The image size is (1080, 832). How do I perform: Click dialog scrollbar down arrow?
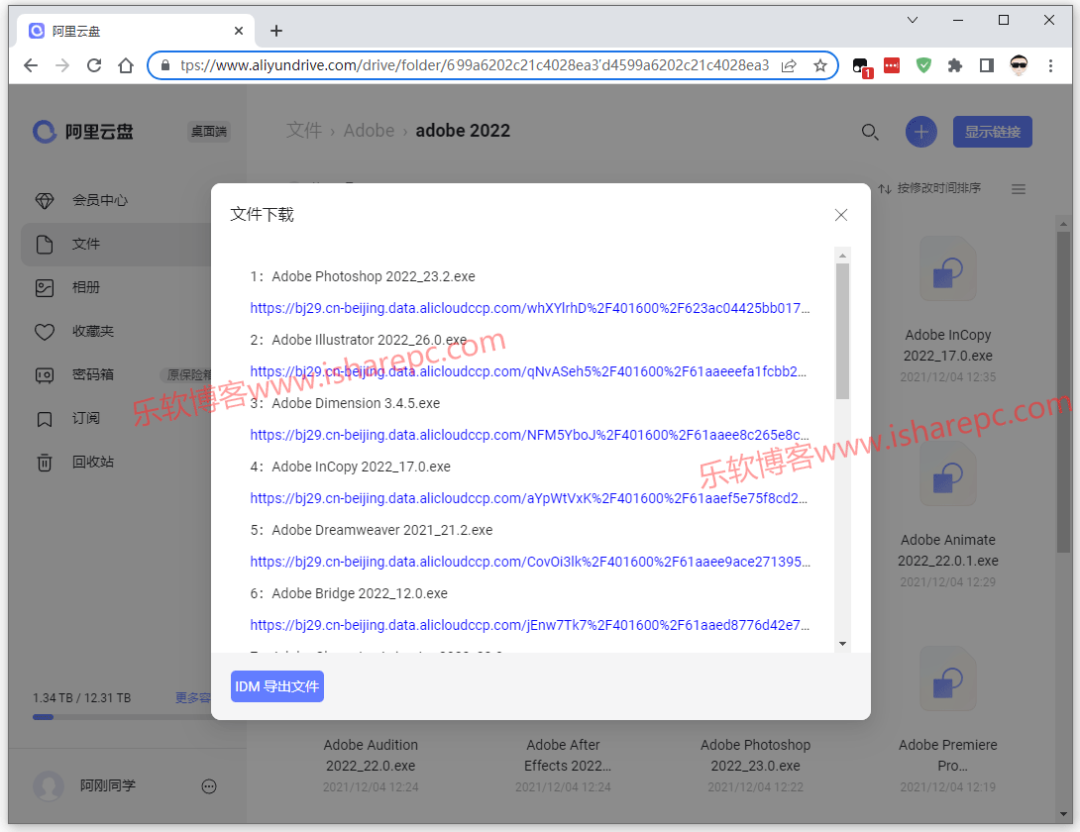(842, 644)
